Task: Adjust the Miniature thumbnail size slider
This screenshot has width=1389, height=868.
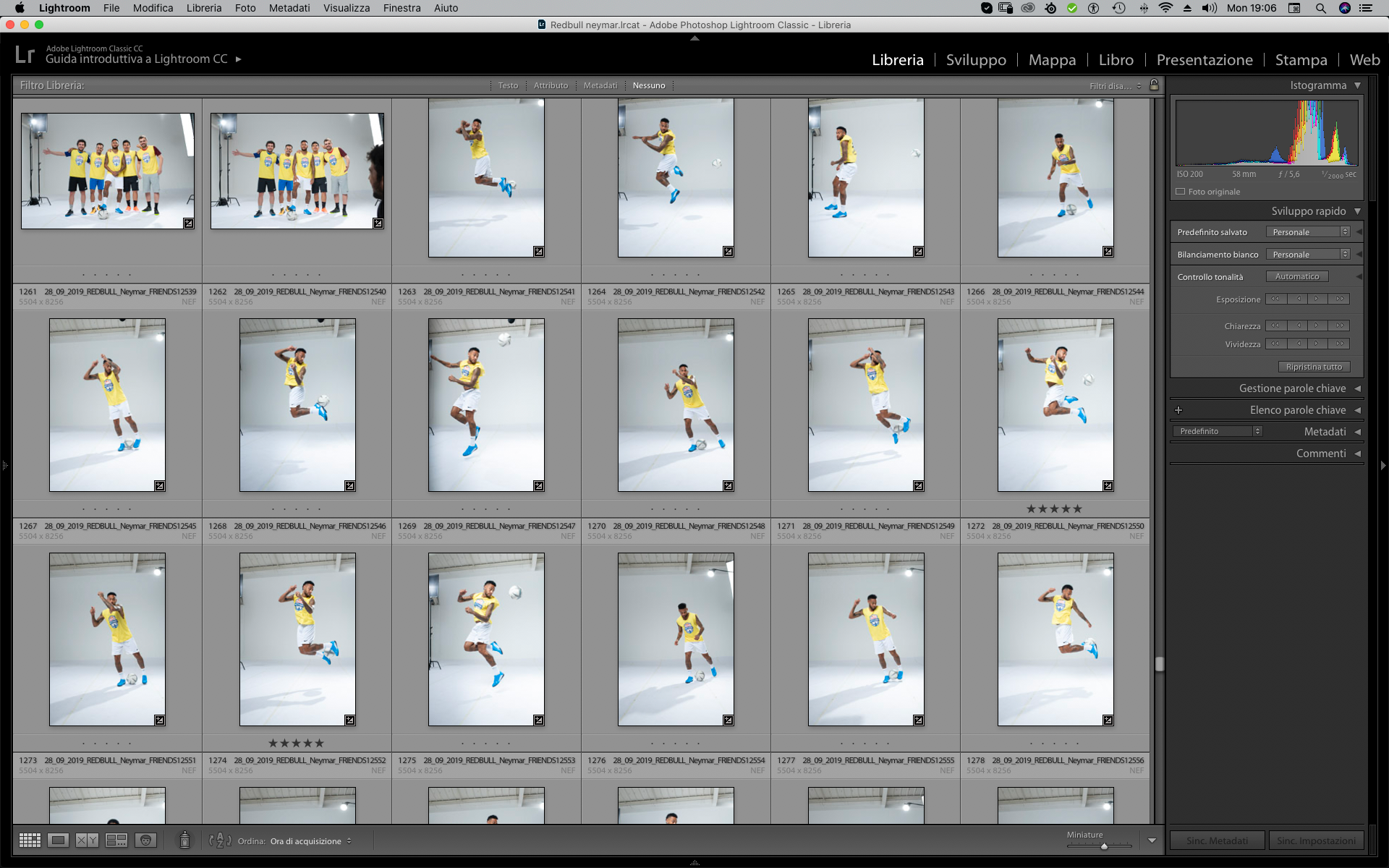Action: 1104,846
